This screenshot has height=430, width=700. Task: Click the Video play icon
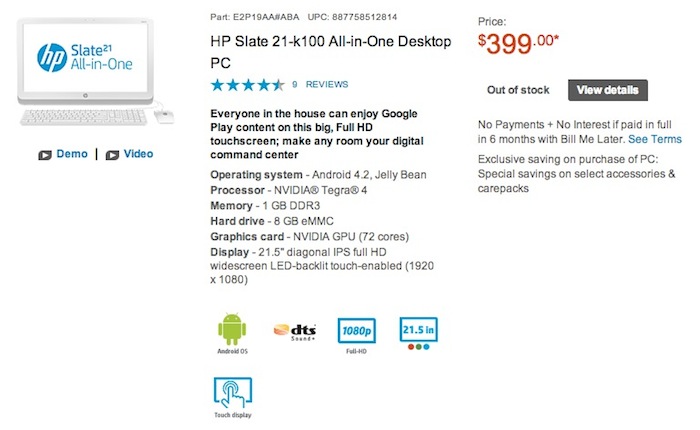(112, 155)
